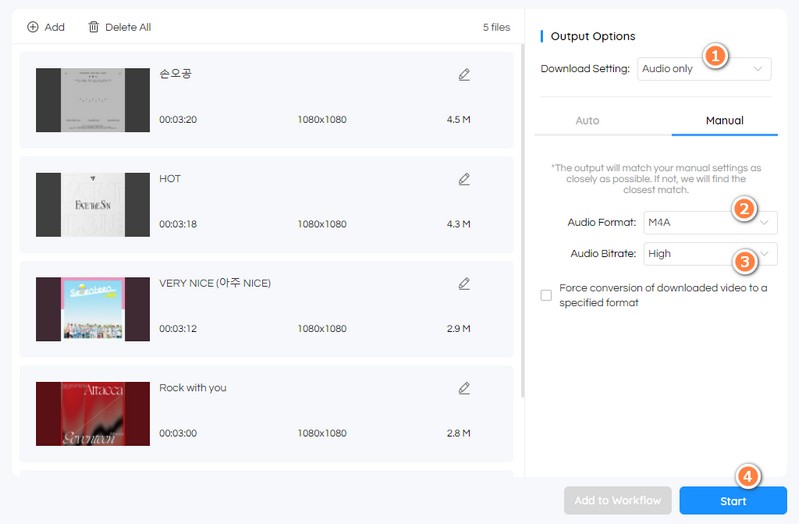Screen dimensions: 799x524
Task: Click the Delete All trash icon
Action: tap(94, 27)
